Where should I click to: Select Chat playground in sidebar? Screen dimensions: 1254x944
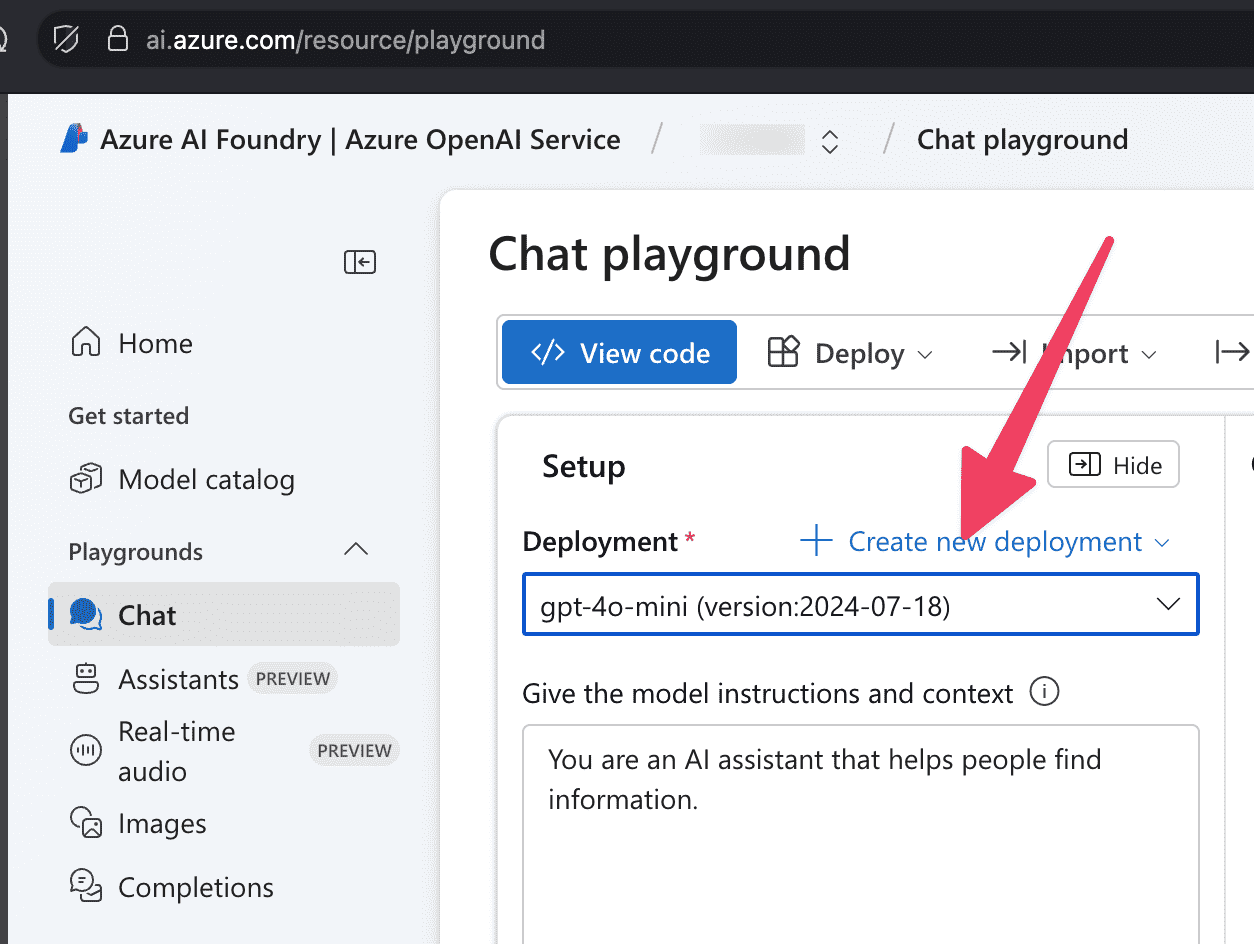[224, 614]
